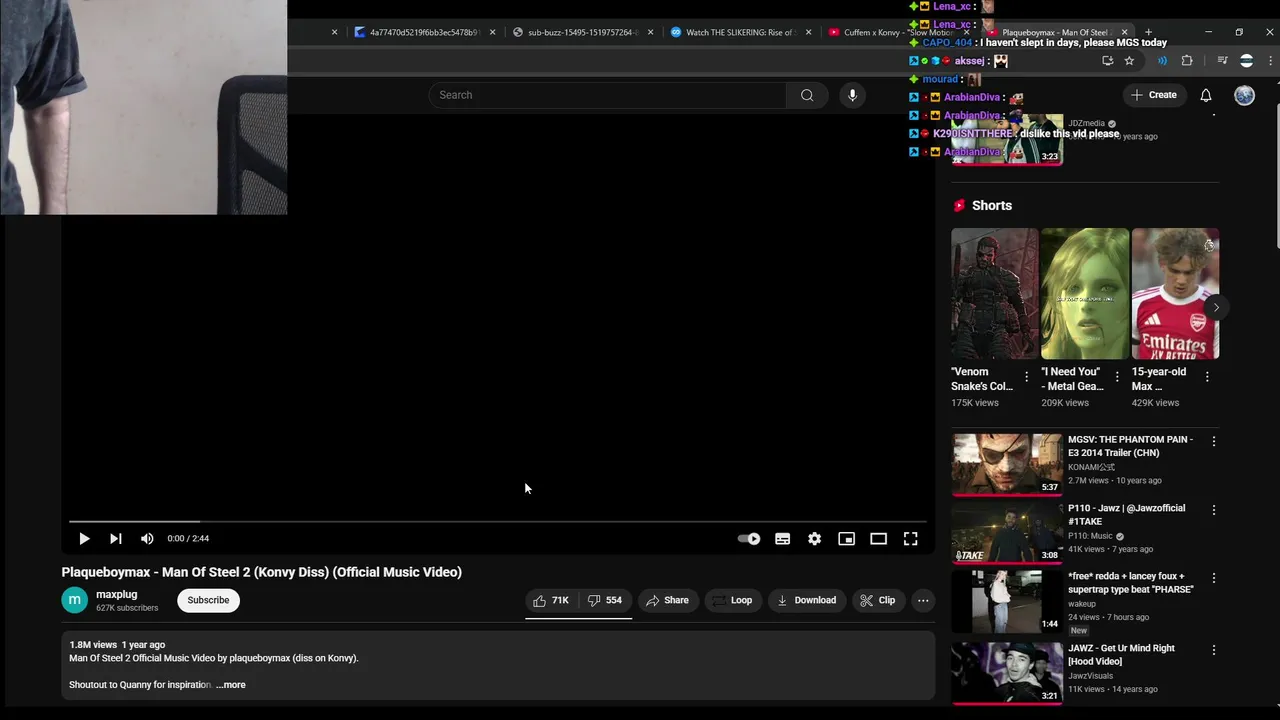Open options for Venom Snake's Short
The width and height of the screenshot is (1280, 720).
click(1026, 377)
